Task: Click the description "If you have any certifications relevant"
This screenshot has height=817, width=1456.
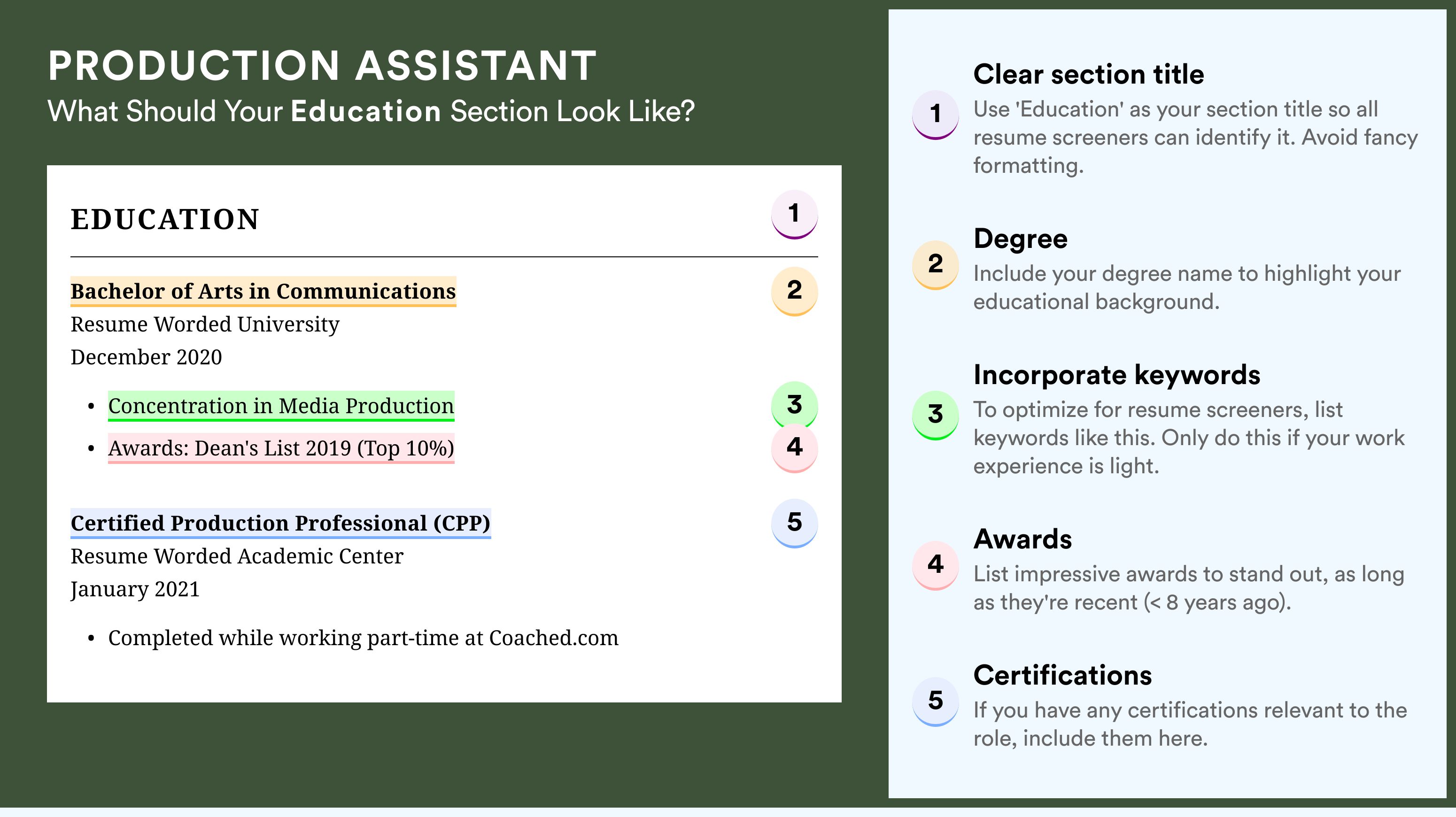Action: (1190, 725)
